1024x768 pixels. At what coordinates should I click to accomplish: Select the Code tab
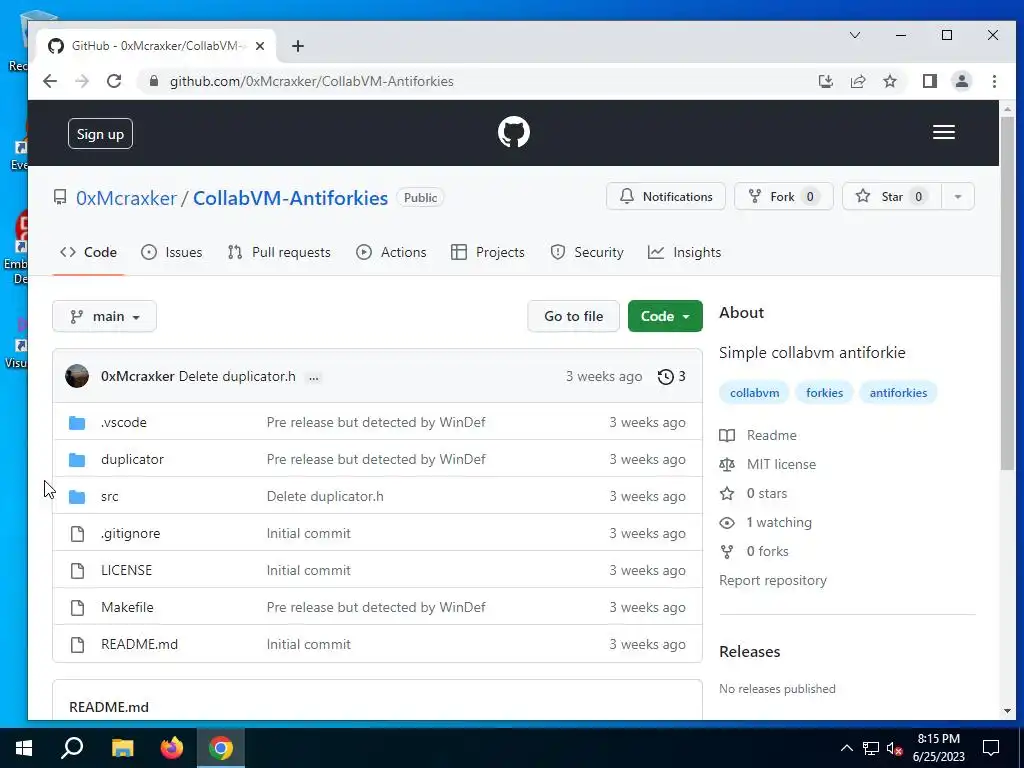tap(88, 252)
